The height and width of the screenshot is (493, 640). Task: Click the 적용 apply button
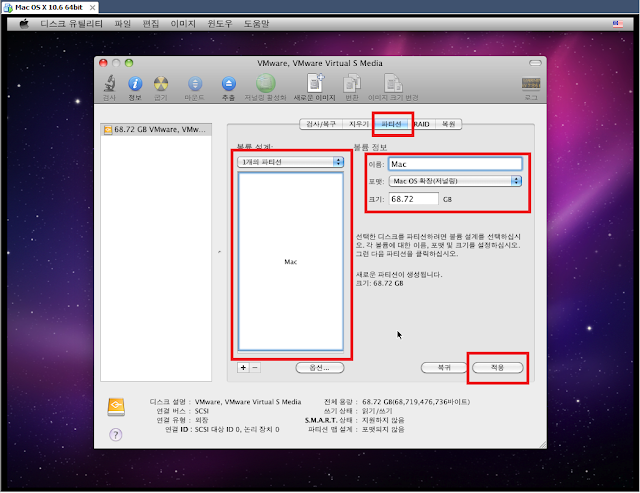497,368
